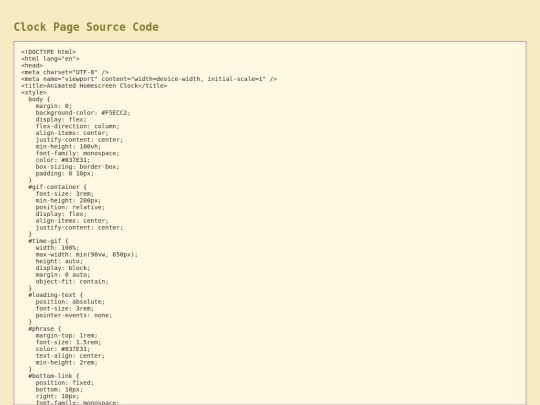Click the "height: auto;" line
The width and height of the screenshot is (540, 405).
pyautogui.click(x=59, y=261)
